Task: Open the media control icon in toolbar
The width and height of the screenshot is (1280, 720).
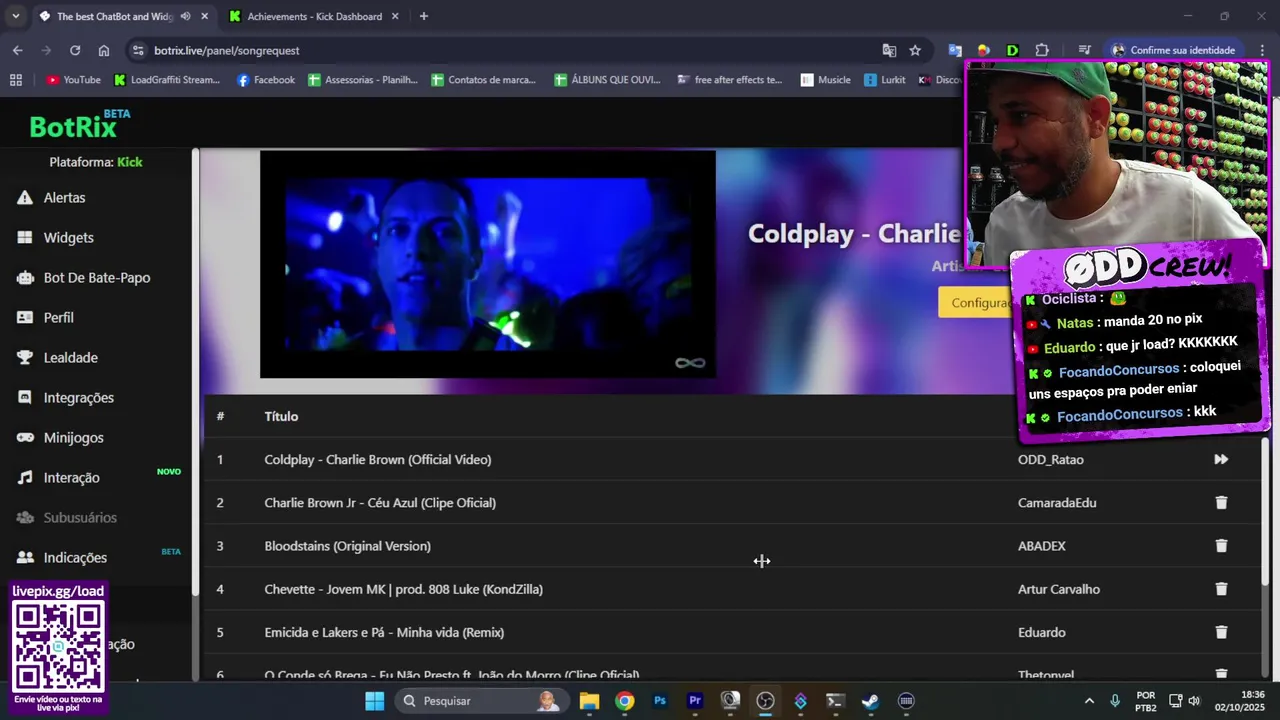Action: pyautogui.click(x=1084, y=50)
